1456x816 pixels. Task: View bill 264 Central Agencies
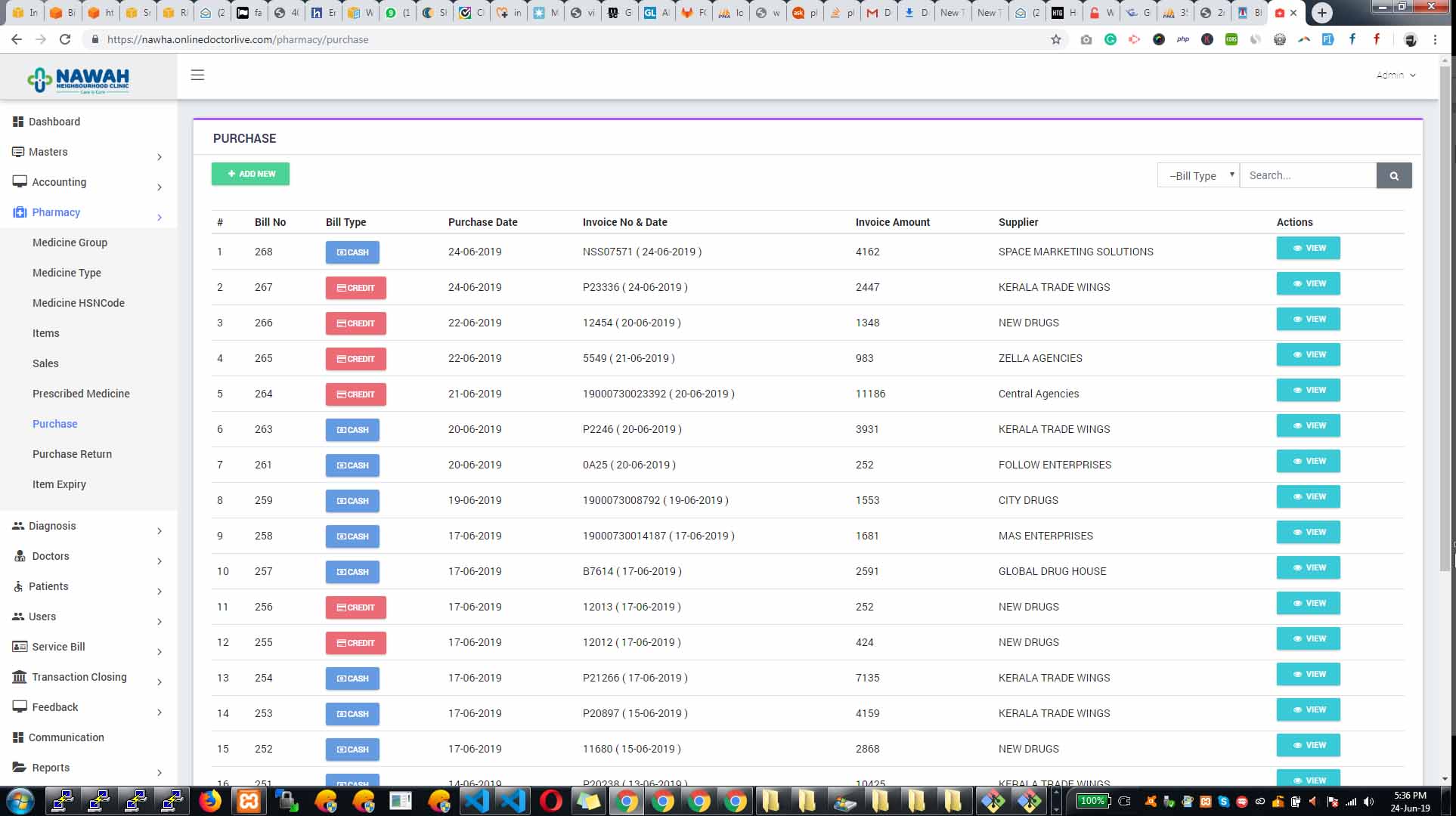[1308, 390]
